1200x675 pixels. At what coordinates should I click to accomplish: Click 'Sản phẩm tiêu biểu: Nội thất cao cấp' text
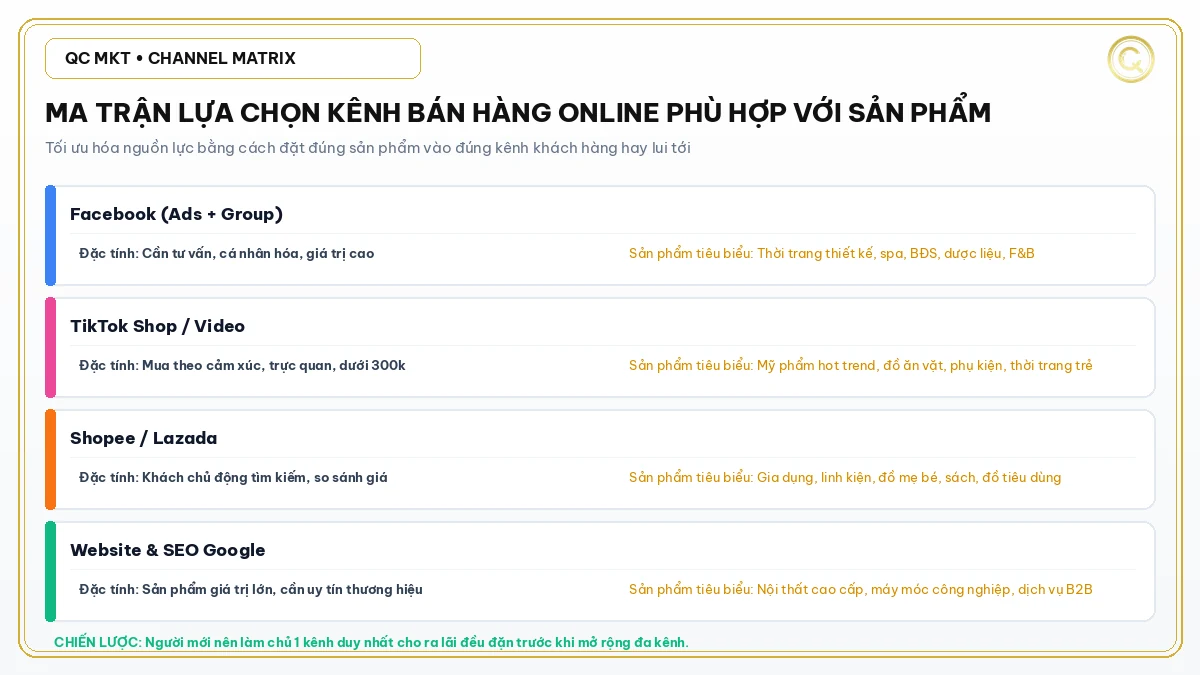coord(861,590)
